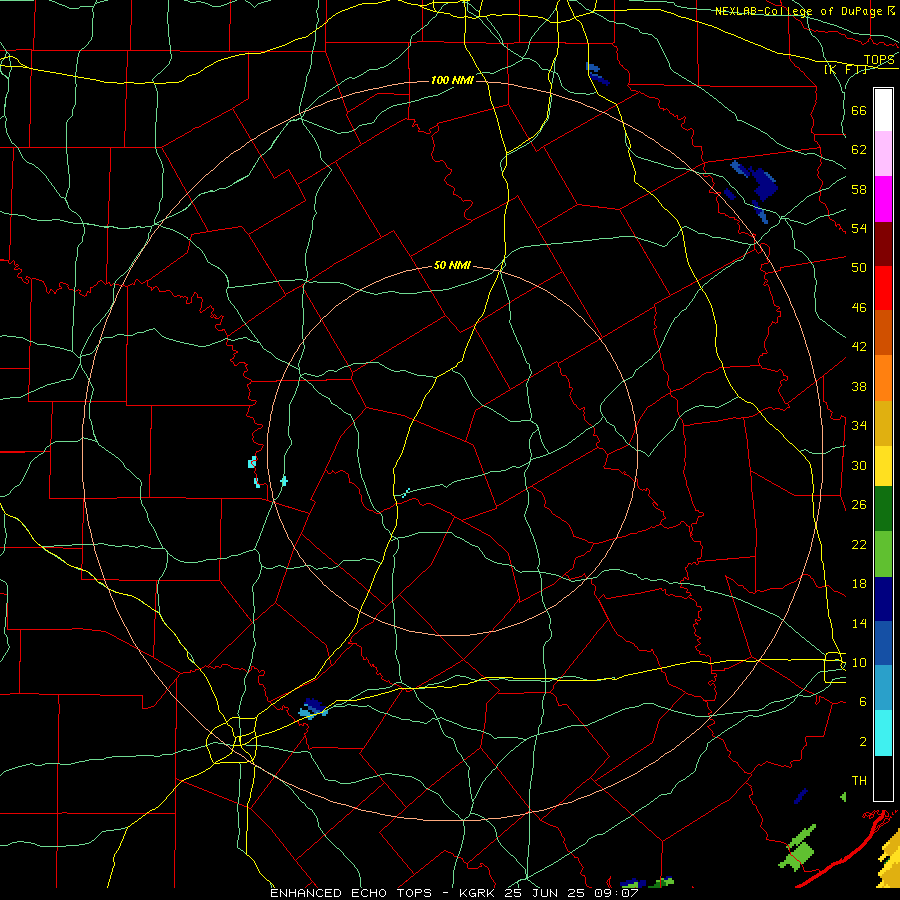
Task: Click the '50 NMI' range ring label
Action: tap(452, 265)
